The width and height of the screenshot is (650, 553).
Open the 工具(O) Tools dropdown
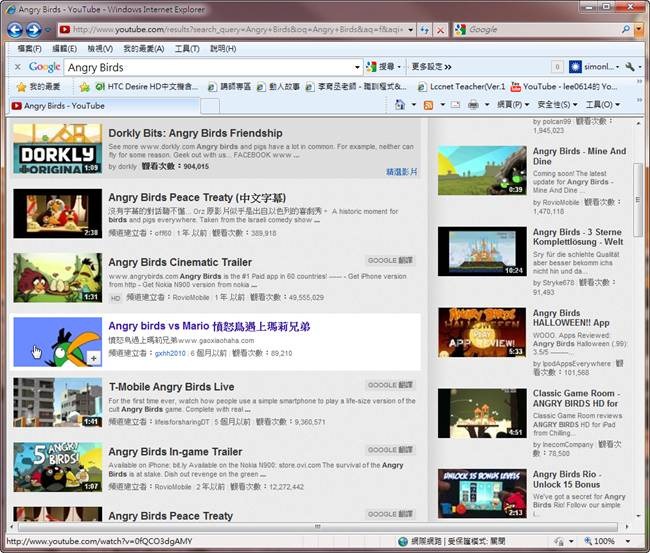click(603, 104)
